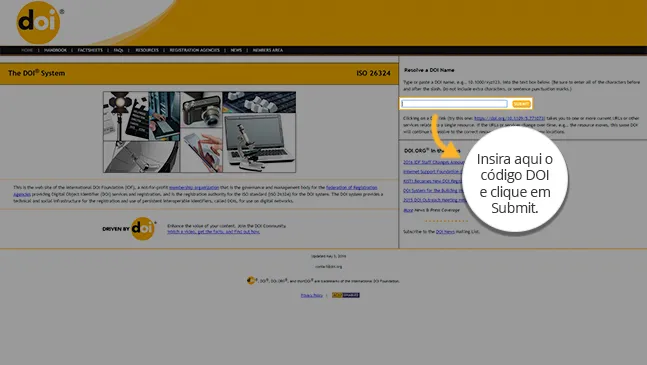647x365 pixels.
Task: Select FAQs in the navigation bar
Action: click(x=118, y=50)
